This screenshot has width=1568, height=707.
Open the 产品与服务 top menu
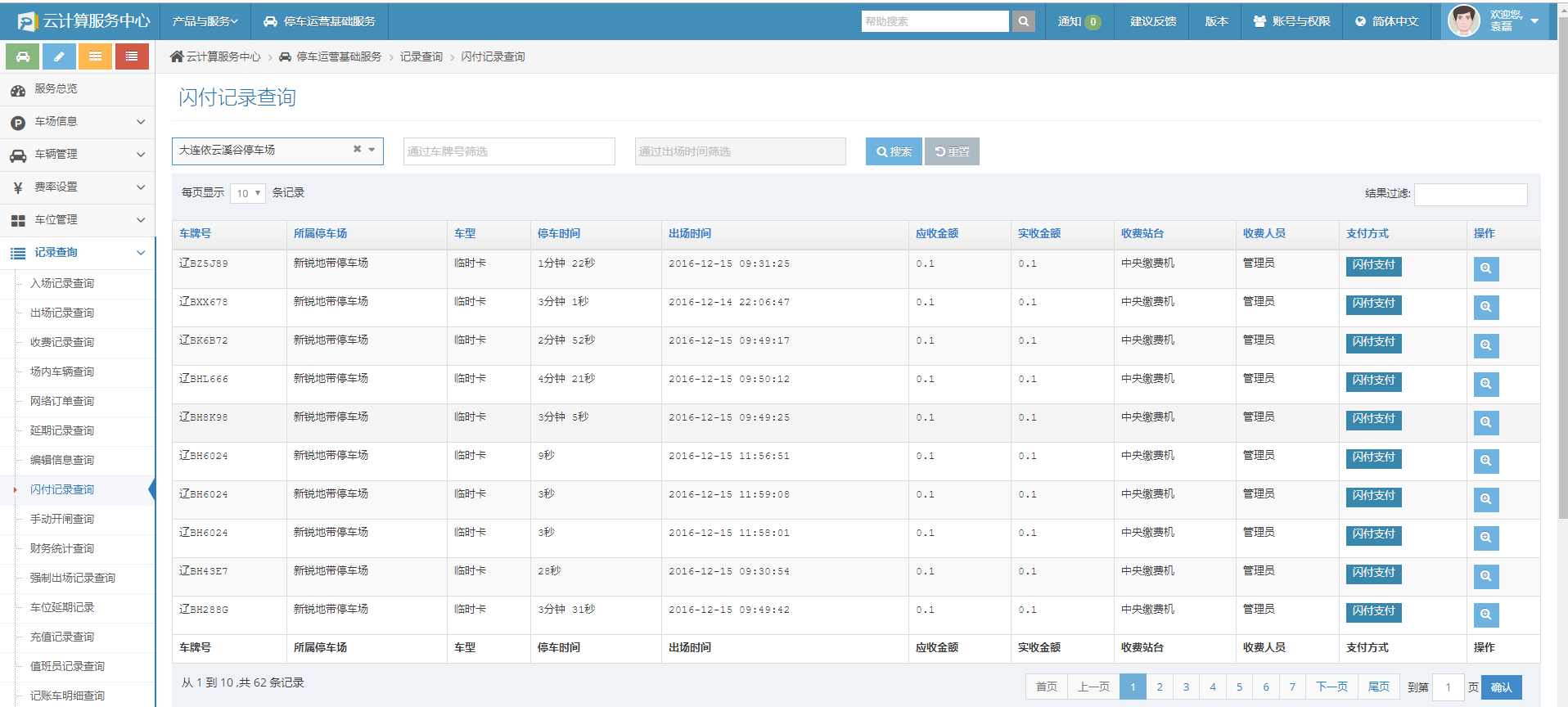click(205, 21)
